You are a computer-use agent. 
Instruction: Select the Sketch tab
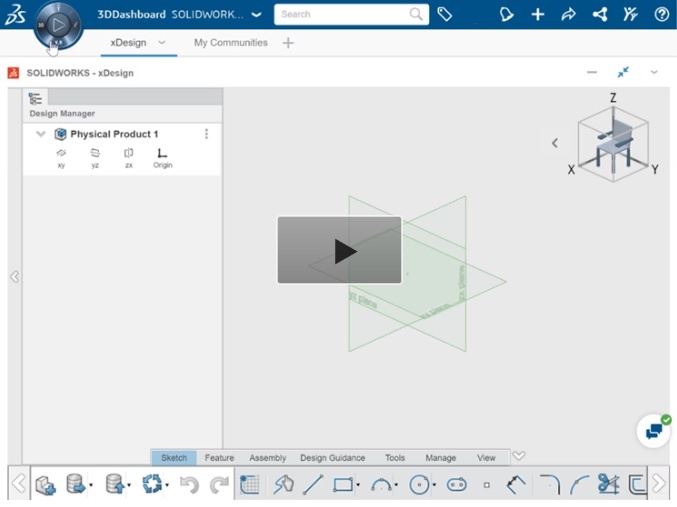point(174,457)
